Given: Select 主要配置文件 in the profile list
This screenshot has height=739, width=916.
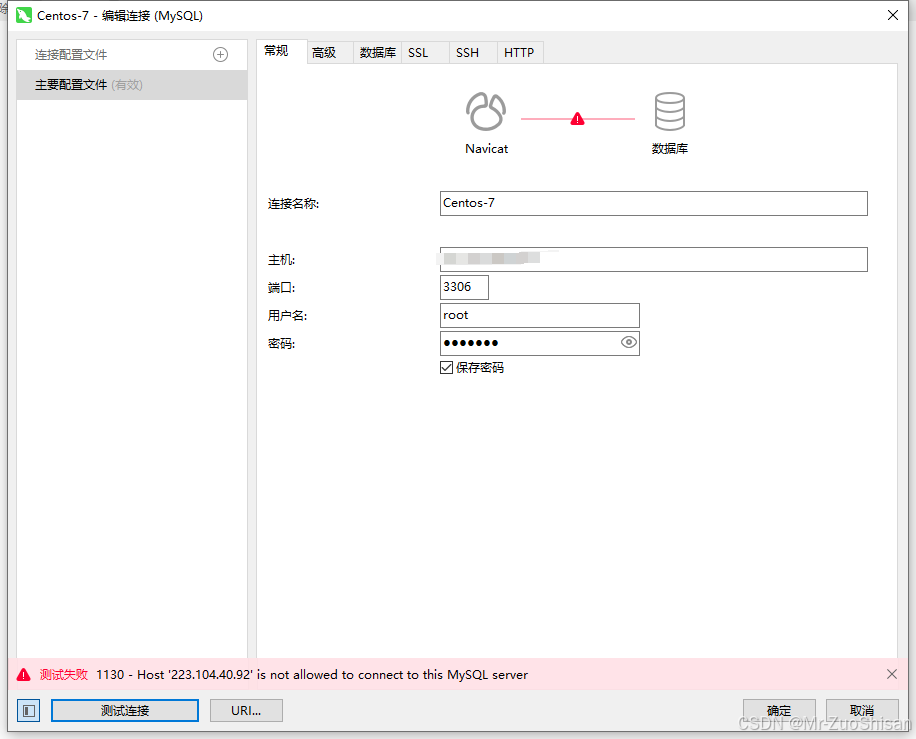Looking at the screenshot, I should pyautogui.click(x=132, y=85).
